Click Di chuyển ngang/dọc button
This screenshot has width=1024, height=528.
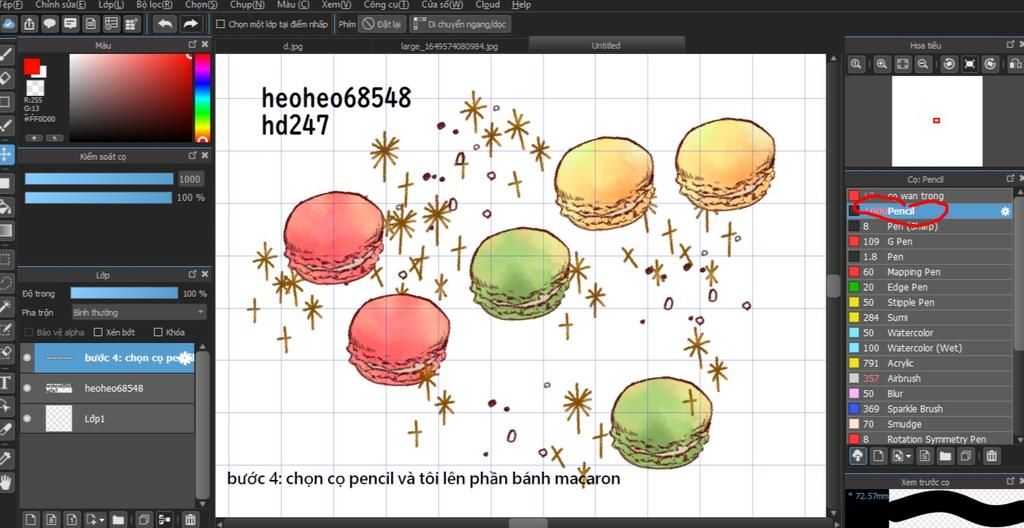[460, 24]
